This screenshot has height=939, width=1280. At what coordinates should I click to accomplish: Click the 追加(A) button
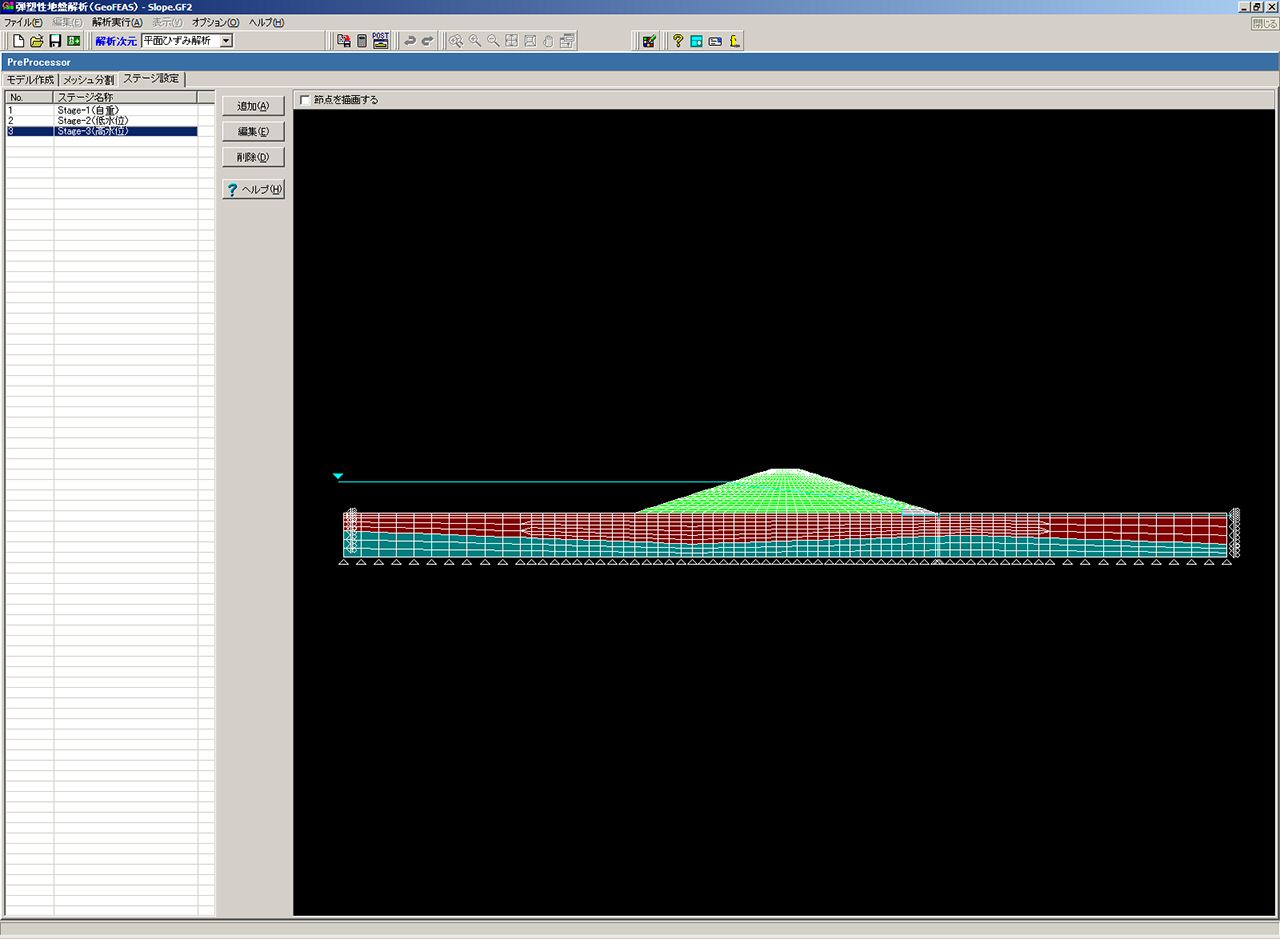tap(253, 106)
